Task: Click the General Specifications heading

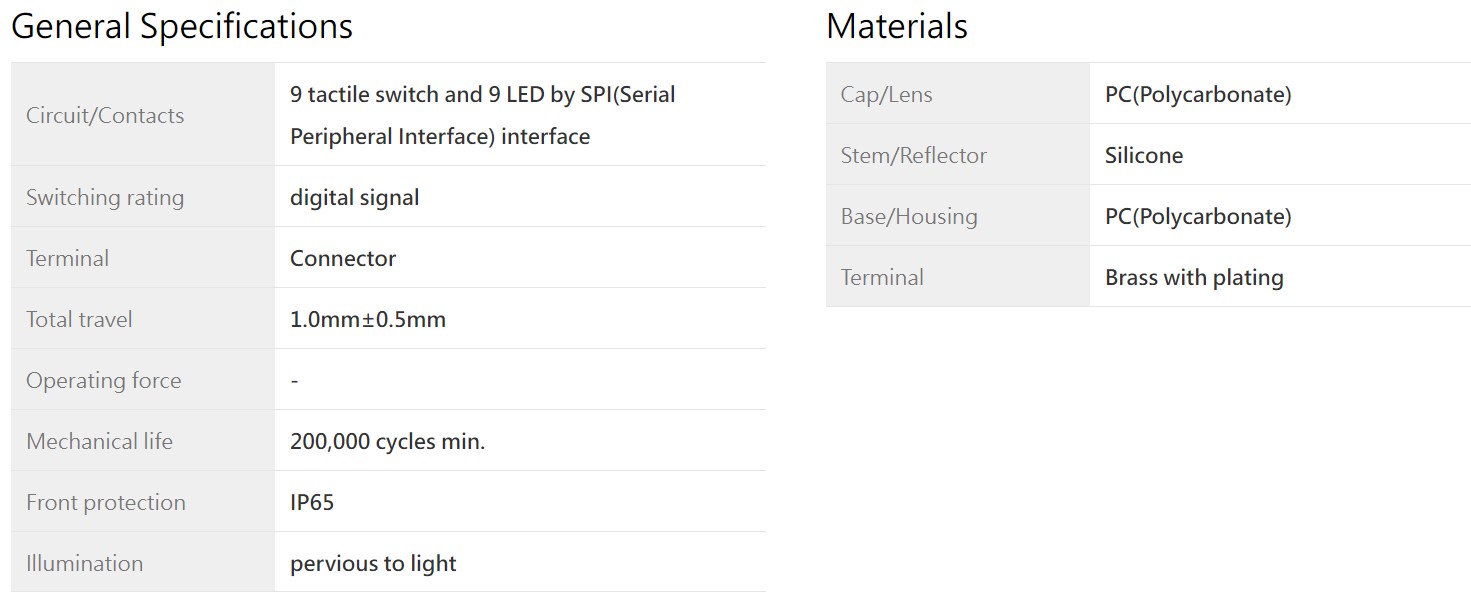Action: click(181, 26)
